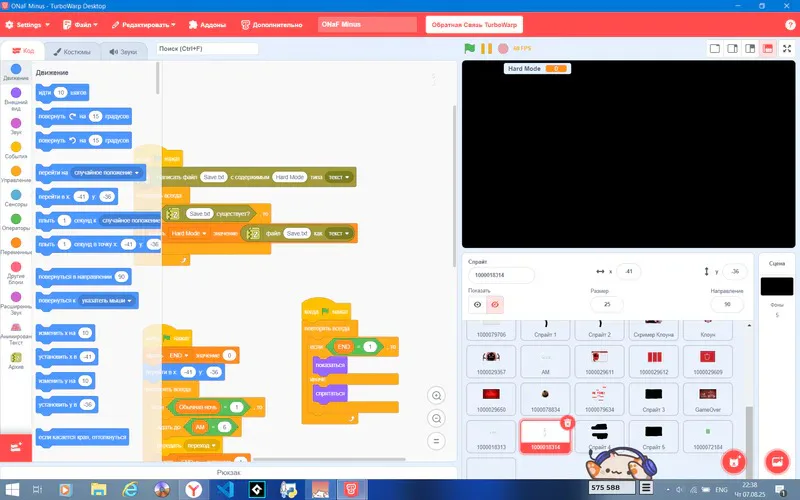
Task: Select the Расширение Звук category
Action: (16, 303)
